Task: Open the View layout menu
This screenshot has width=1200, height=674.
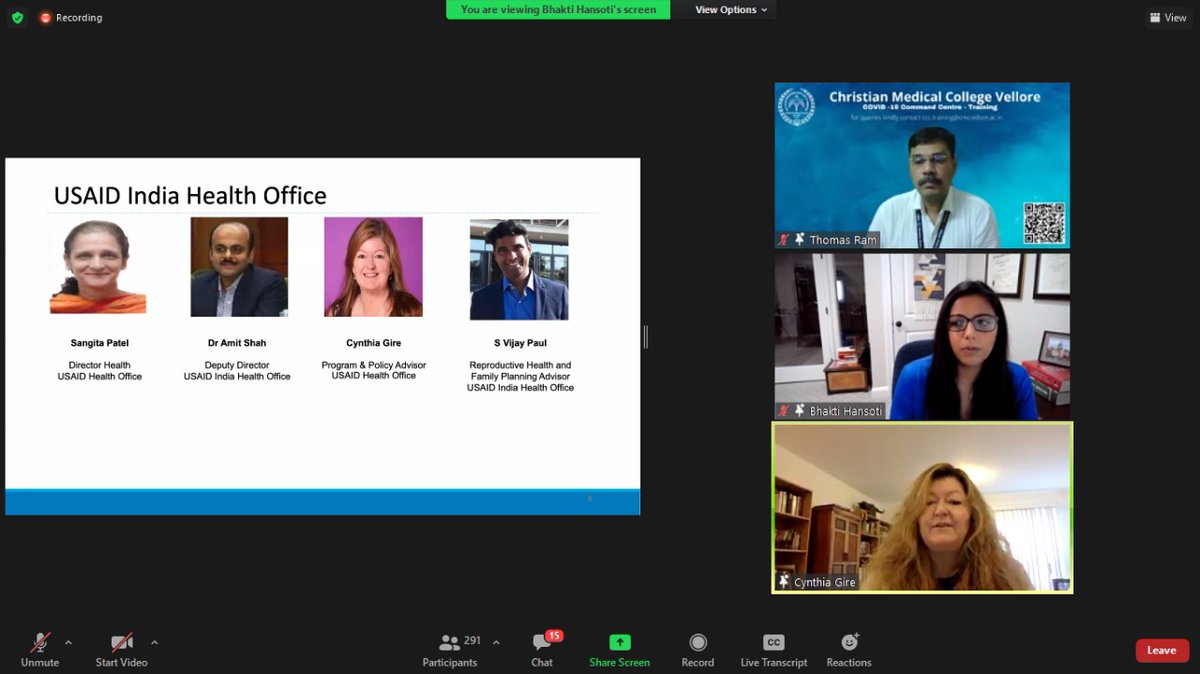Action: click(x=1168, y=18)
